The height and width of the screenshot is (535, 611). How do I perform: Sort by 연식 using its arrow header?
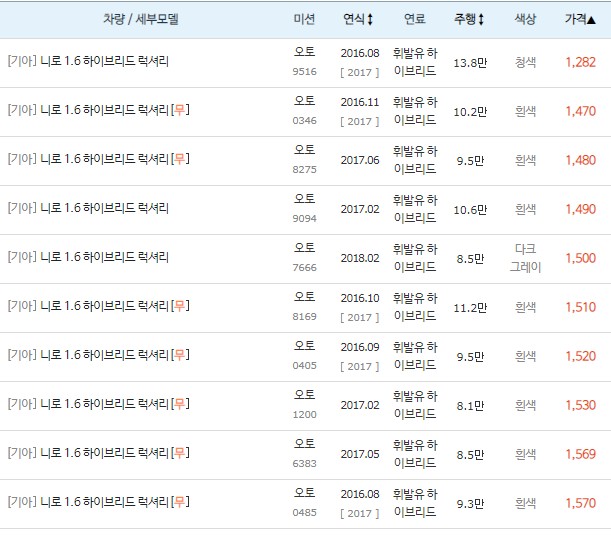[x=358, y=19]
